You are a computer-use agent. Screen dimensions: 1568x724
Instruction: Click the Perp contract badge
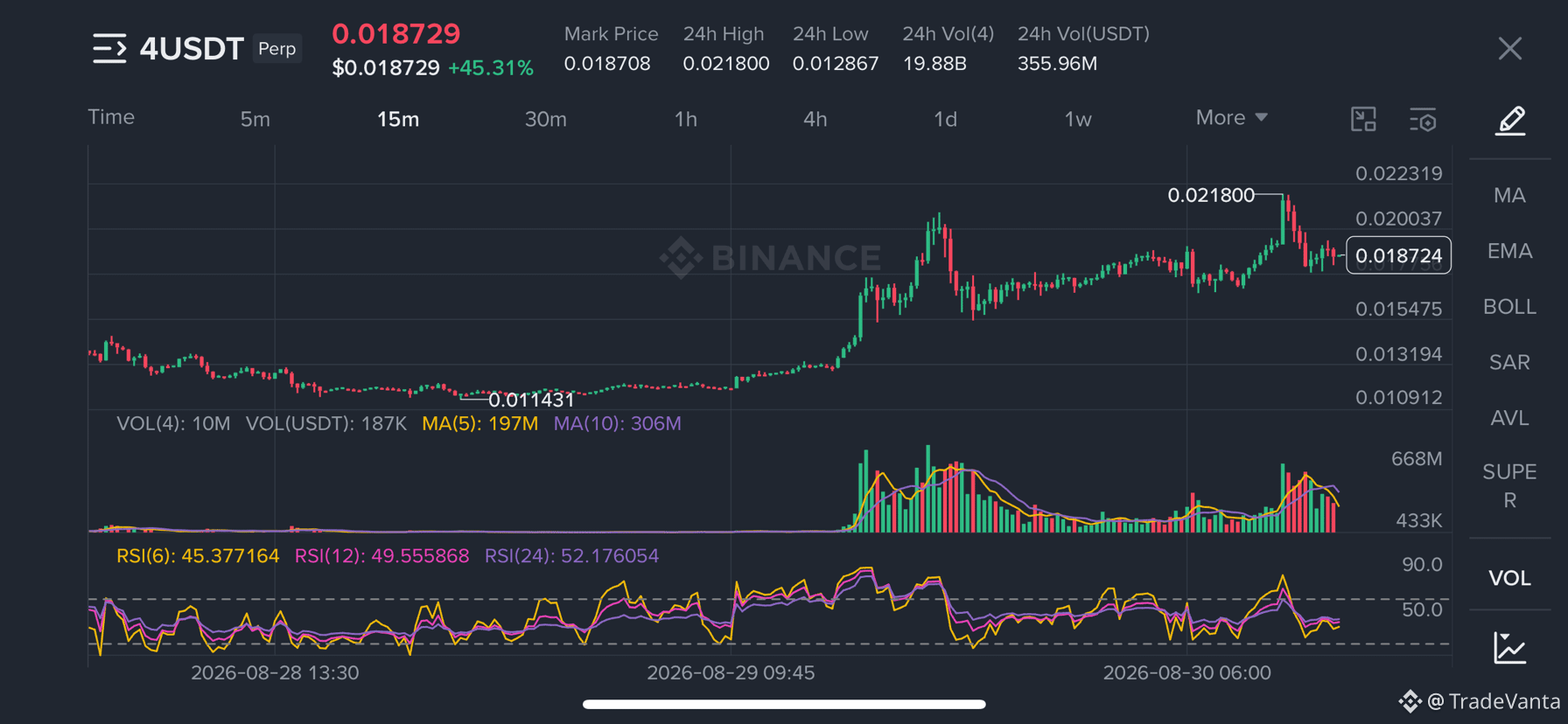click(x=277, y=48)
